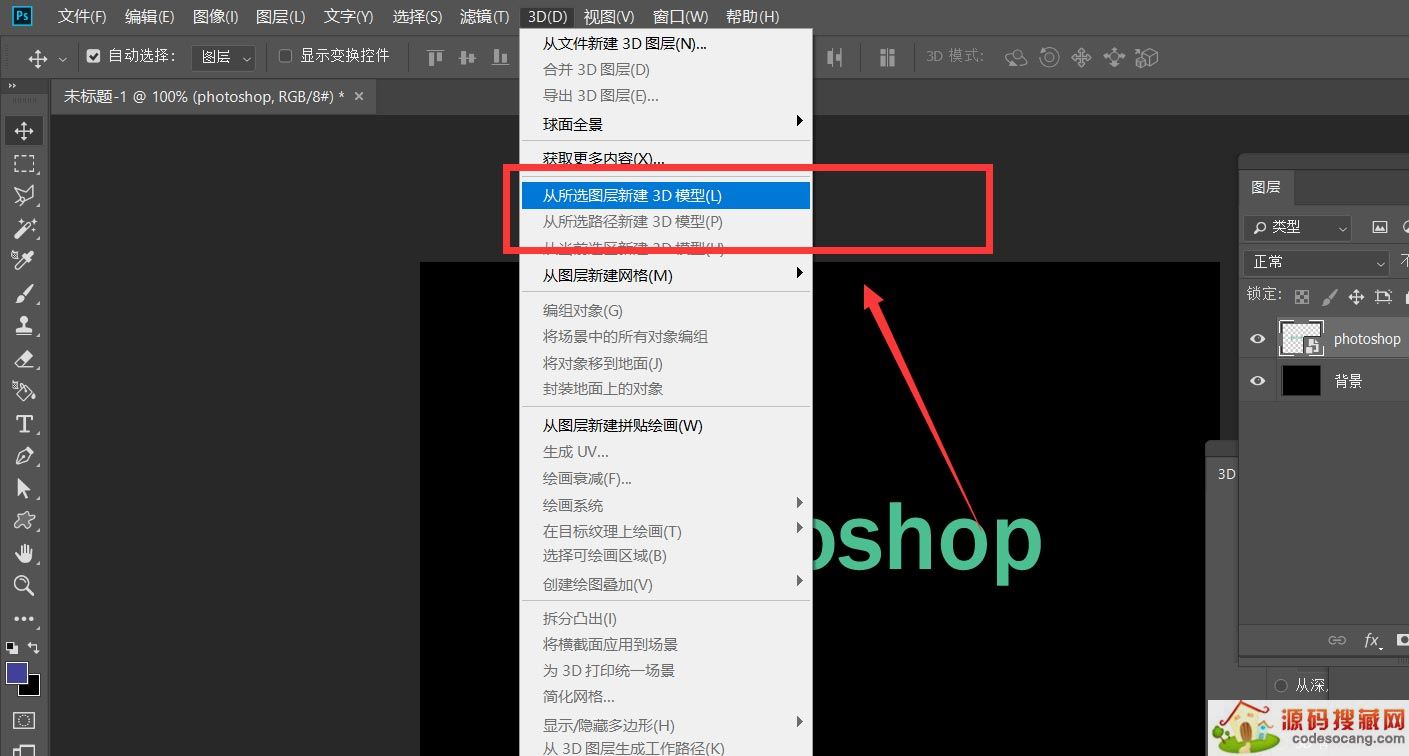Select the Custom Shape tool
The width and height of the screenshot is (1409, 756).
click(x=24, y=521)
